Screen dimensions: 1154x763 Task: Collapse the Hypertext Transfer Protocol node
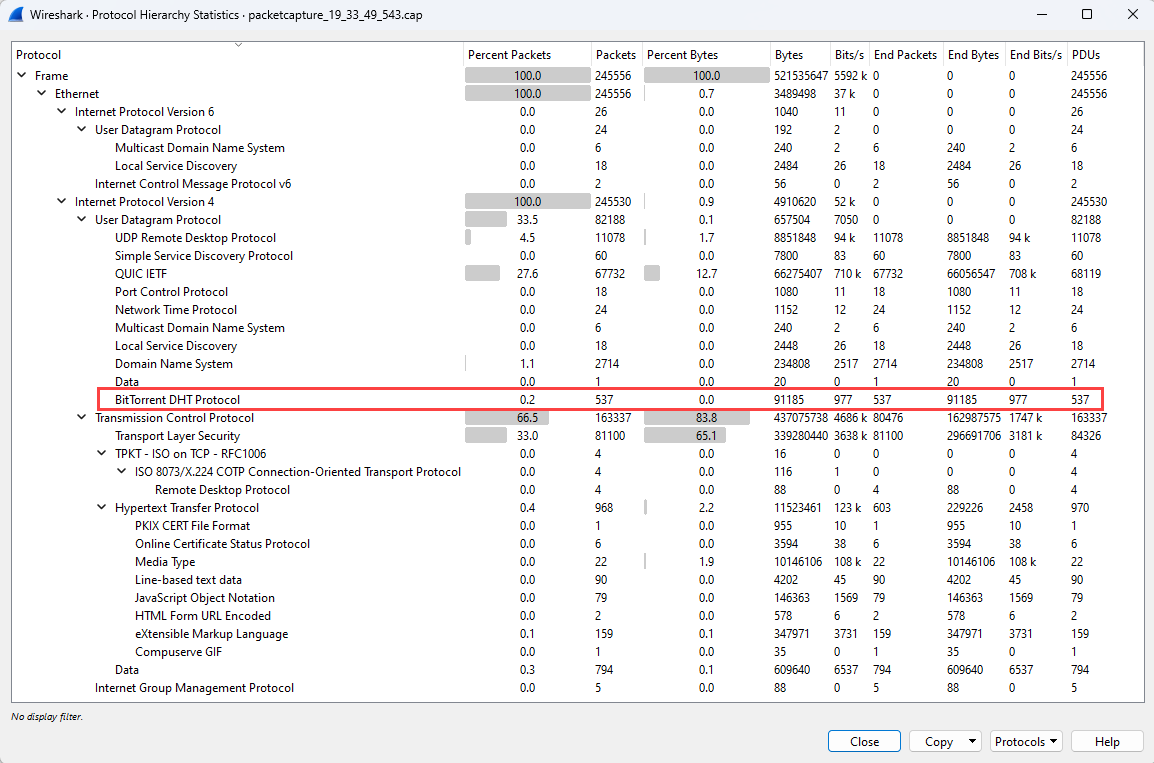point(100,507)
